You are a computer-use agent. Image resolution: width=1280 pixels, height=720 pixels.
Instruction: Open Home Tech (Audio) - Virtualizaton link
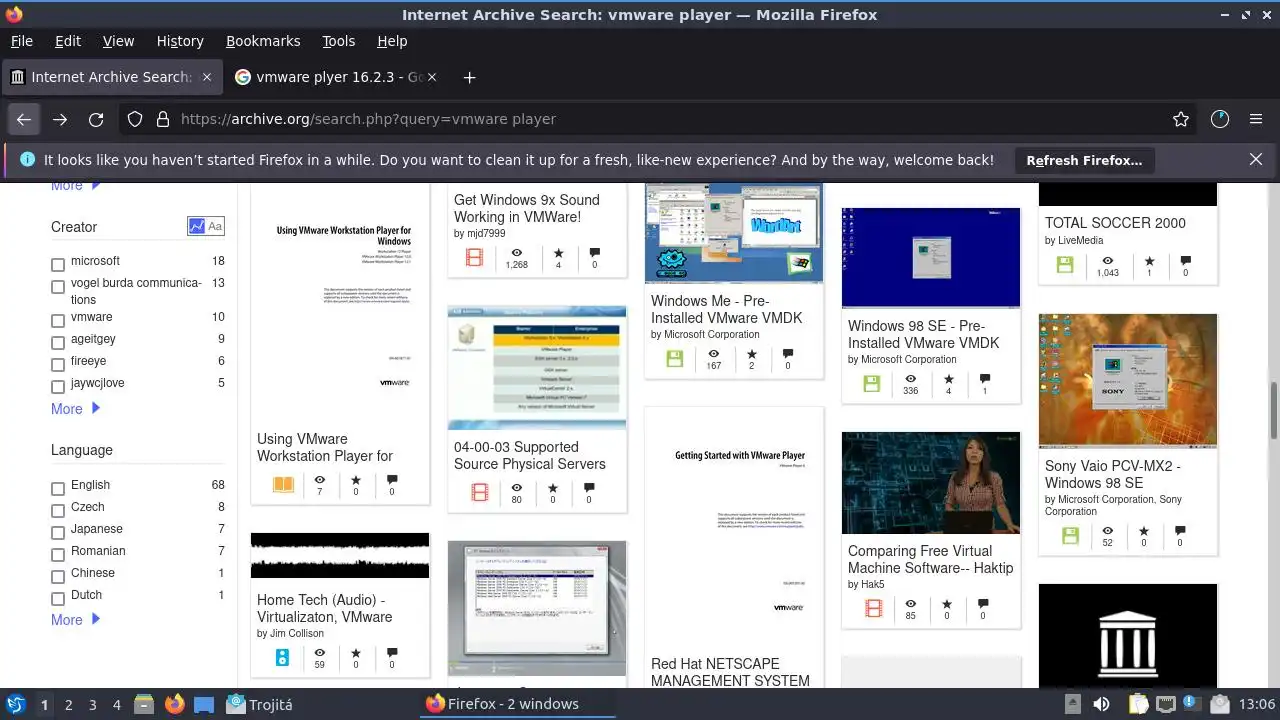pos(324,608)
